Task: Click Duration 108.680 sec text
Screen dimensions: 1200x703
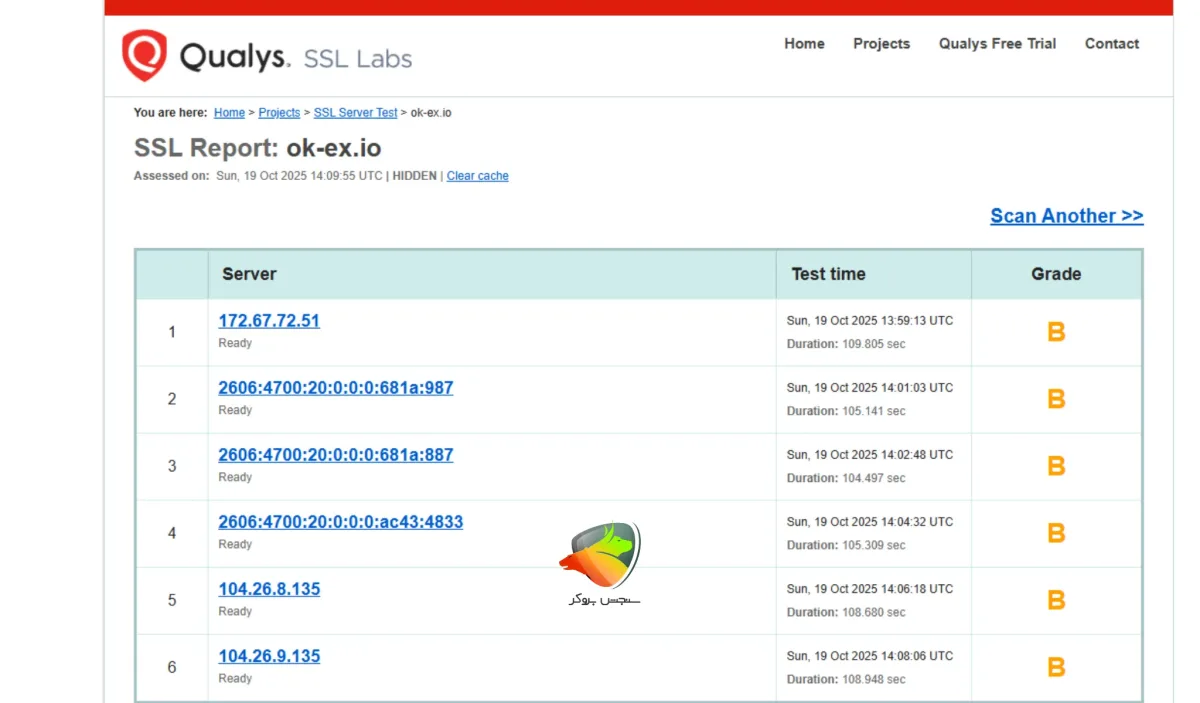Action: point(846,612)
